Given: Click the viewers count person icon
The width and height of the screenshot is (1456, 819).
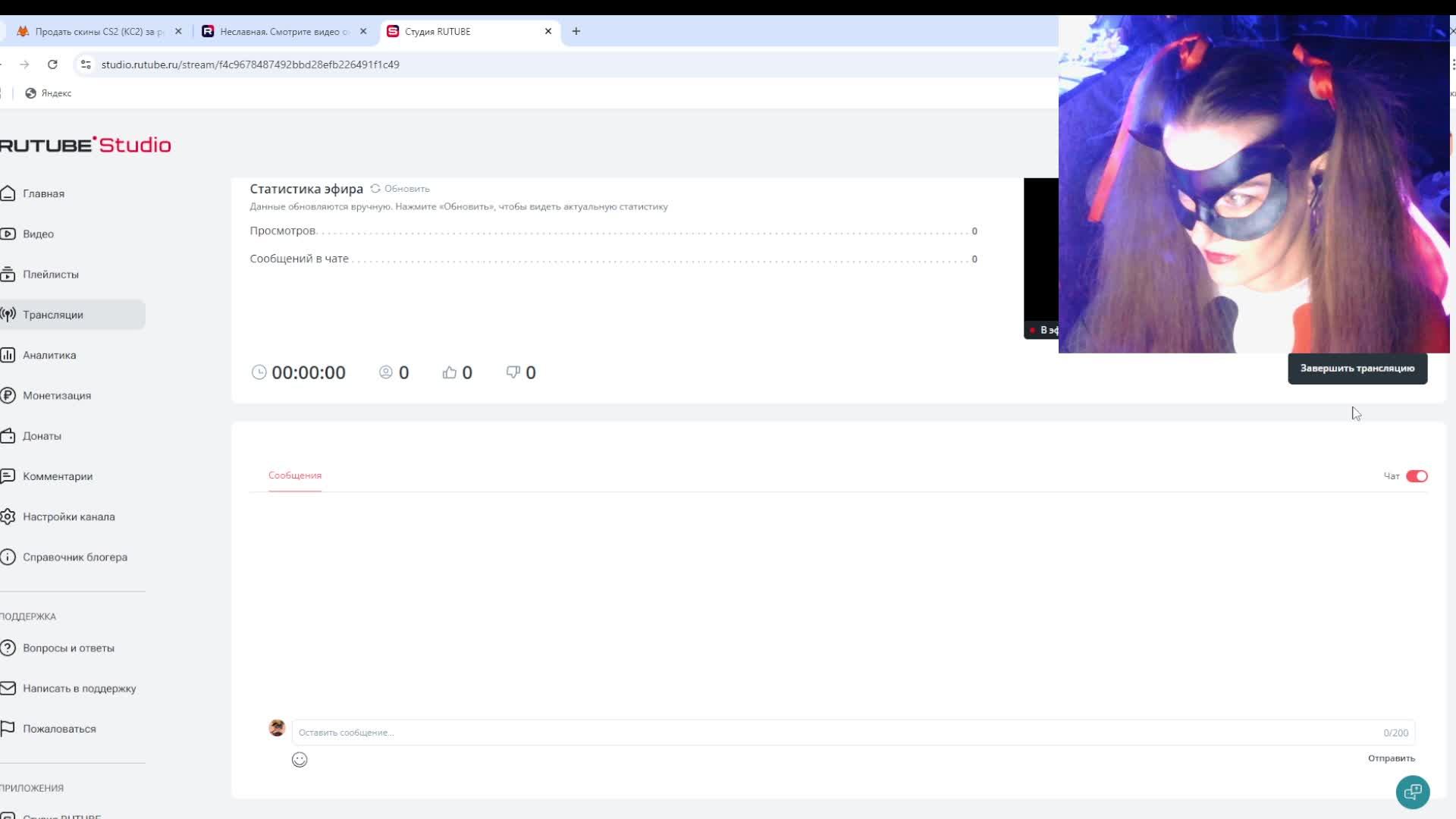Looking at the screenshot, I should [386, 372].
